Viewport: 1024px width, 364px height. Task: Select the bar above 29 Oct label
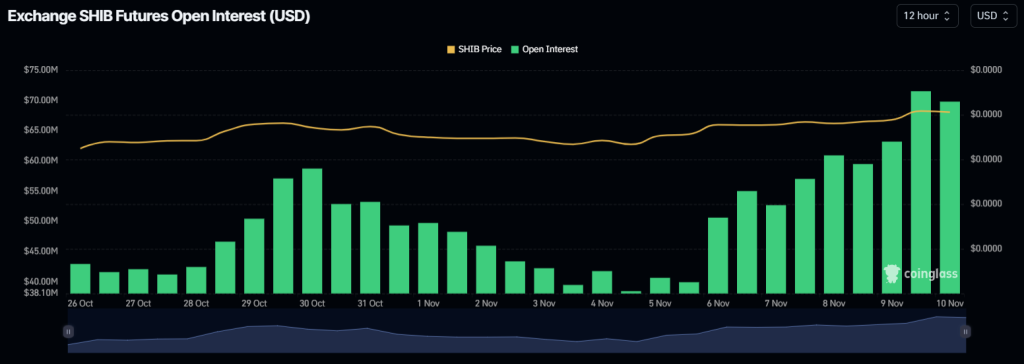coord(254,256)
